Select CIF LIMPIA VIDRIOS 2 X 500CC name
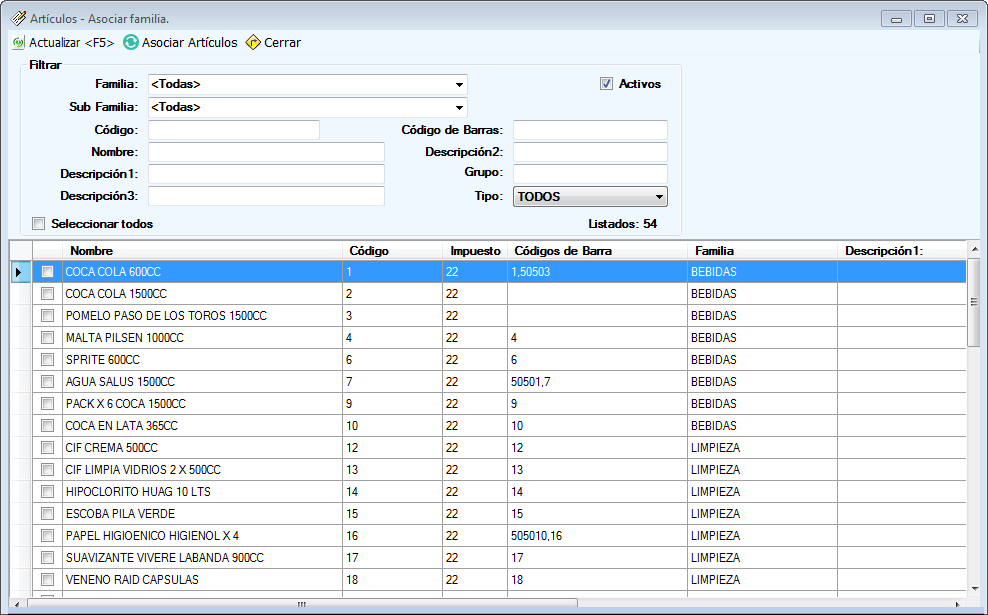988x615 pixels. tap(143, 470)
